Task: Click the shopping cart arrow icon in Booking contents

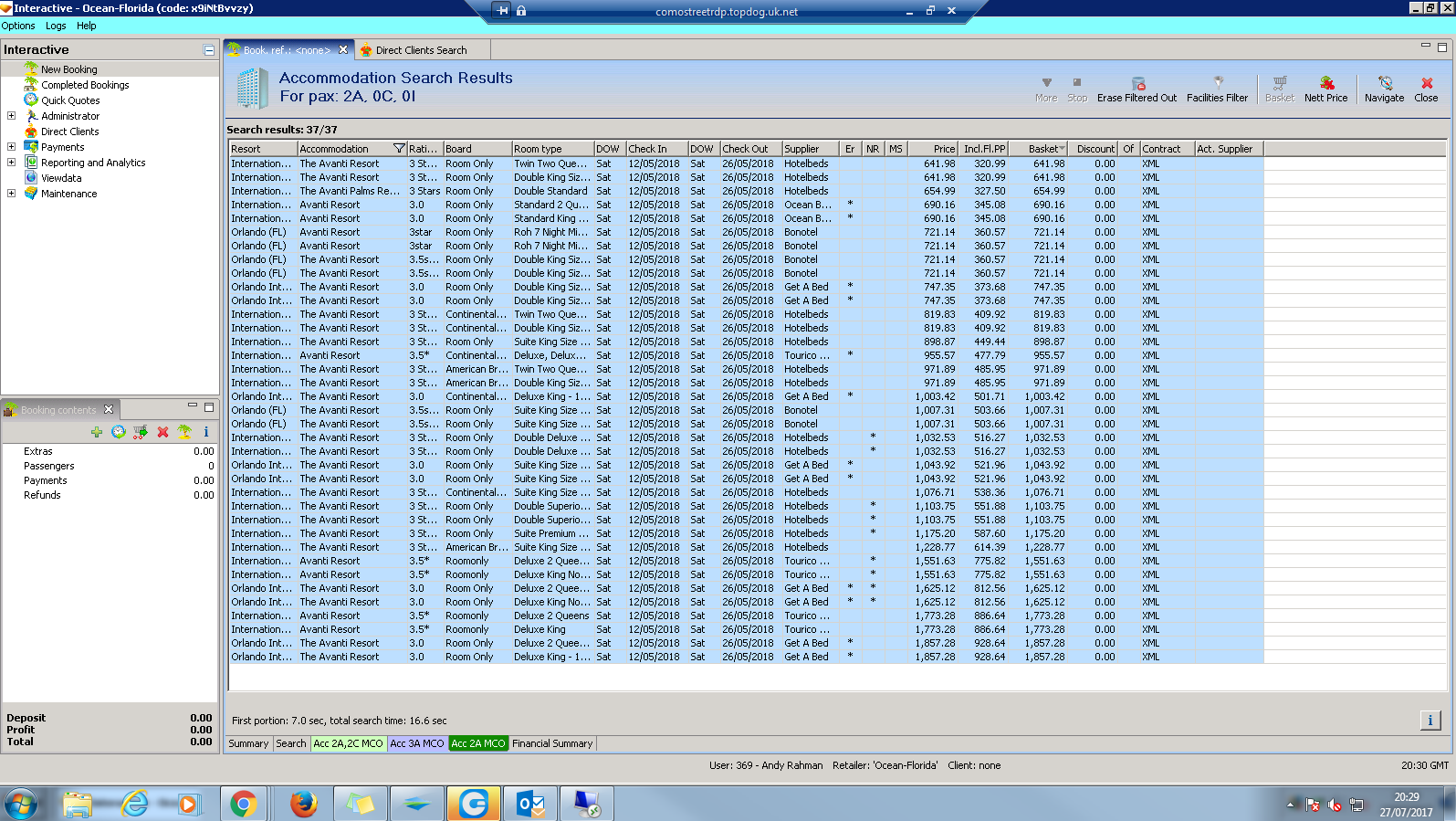Action: click(141, 432)
